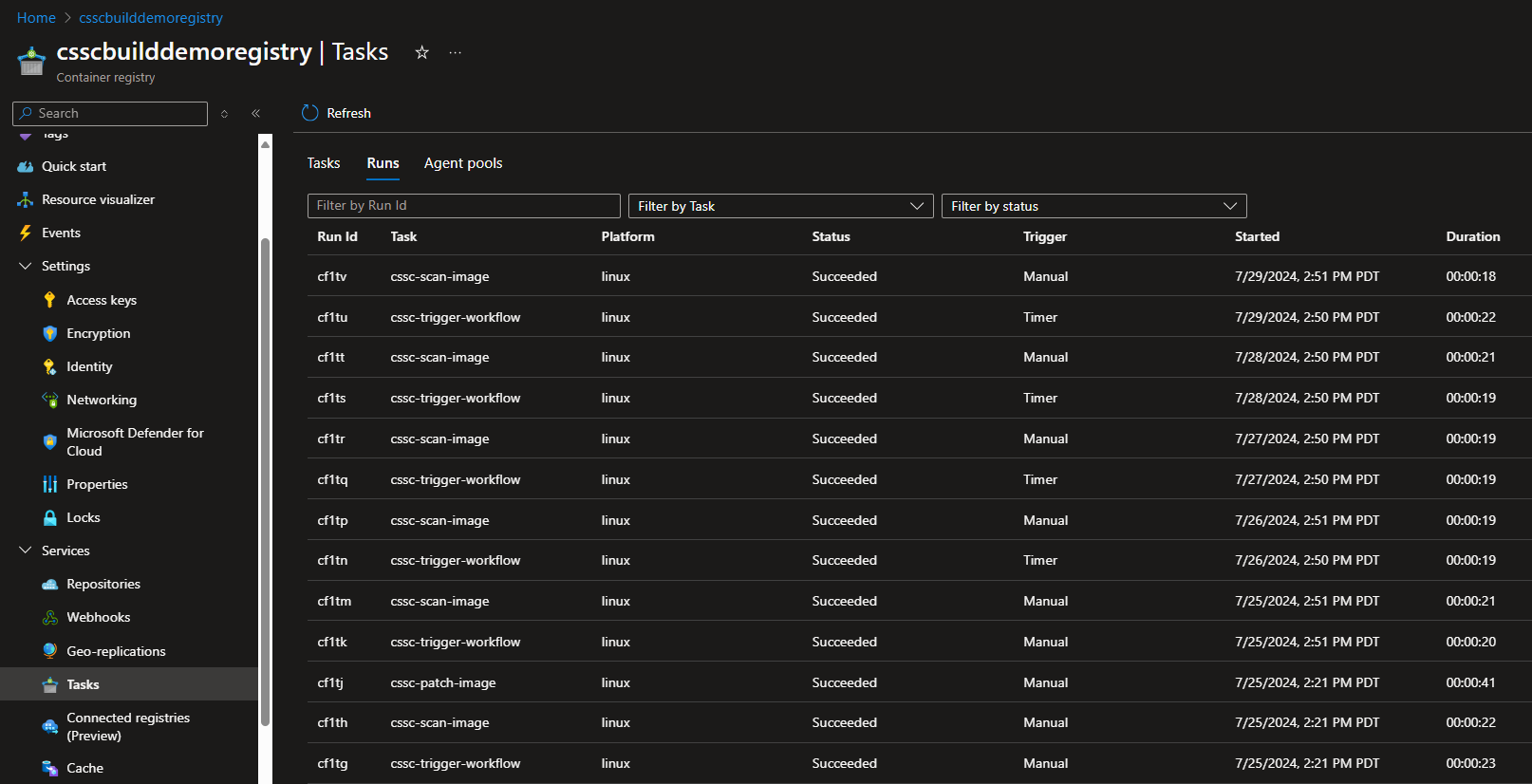Open the Webhooks service page
1532x784 pixels.
coord(98,617)
